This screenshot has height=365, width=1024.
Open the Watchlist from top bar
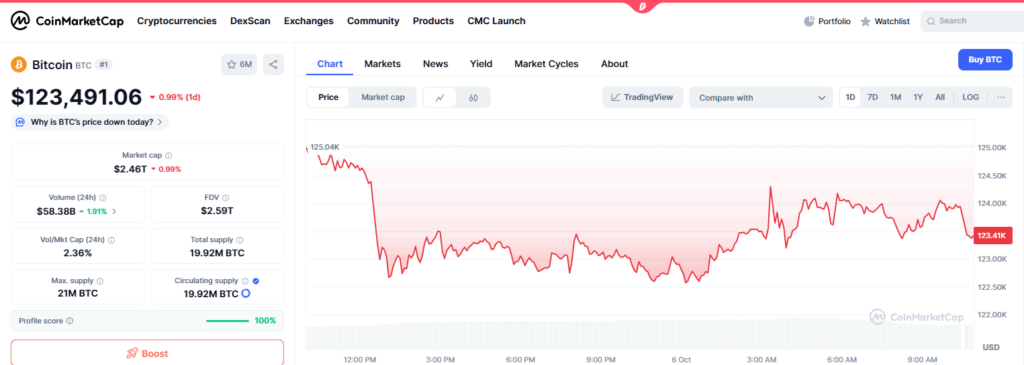tap(885, 22)
